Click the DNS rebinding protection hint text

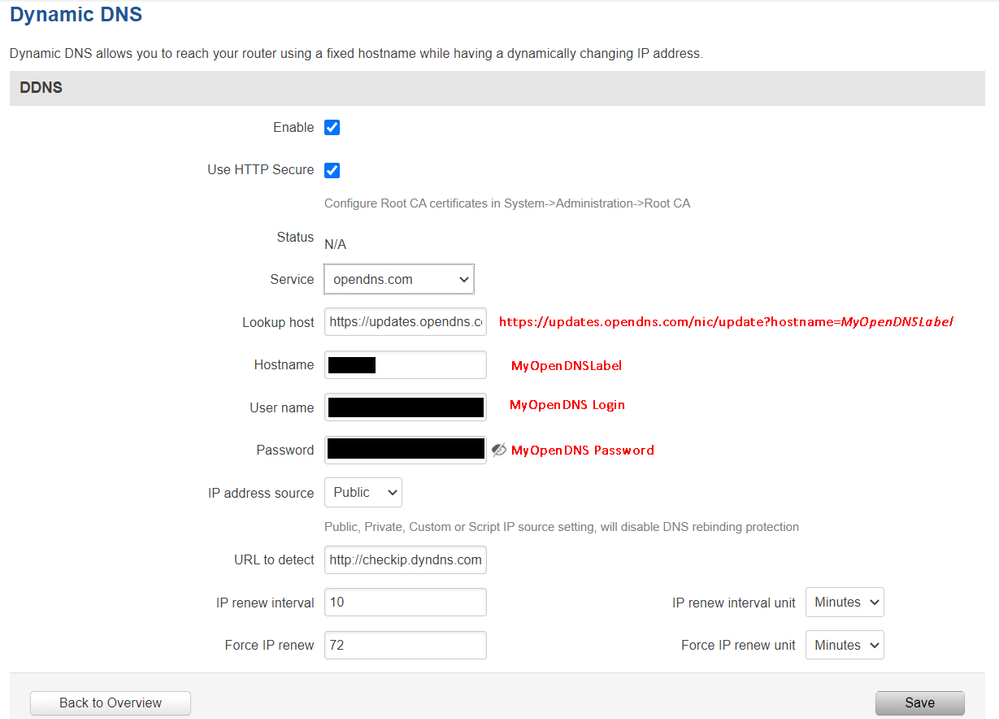[561, 527]
